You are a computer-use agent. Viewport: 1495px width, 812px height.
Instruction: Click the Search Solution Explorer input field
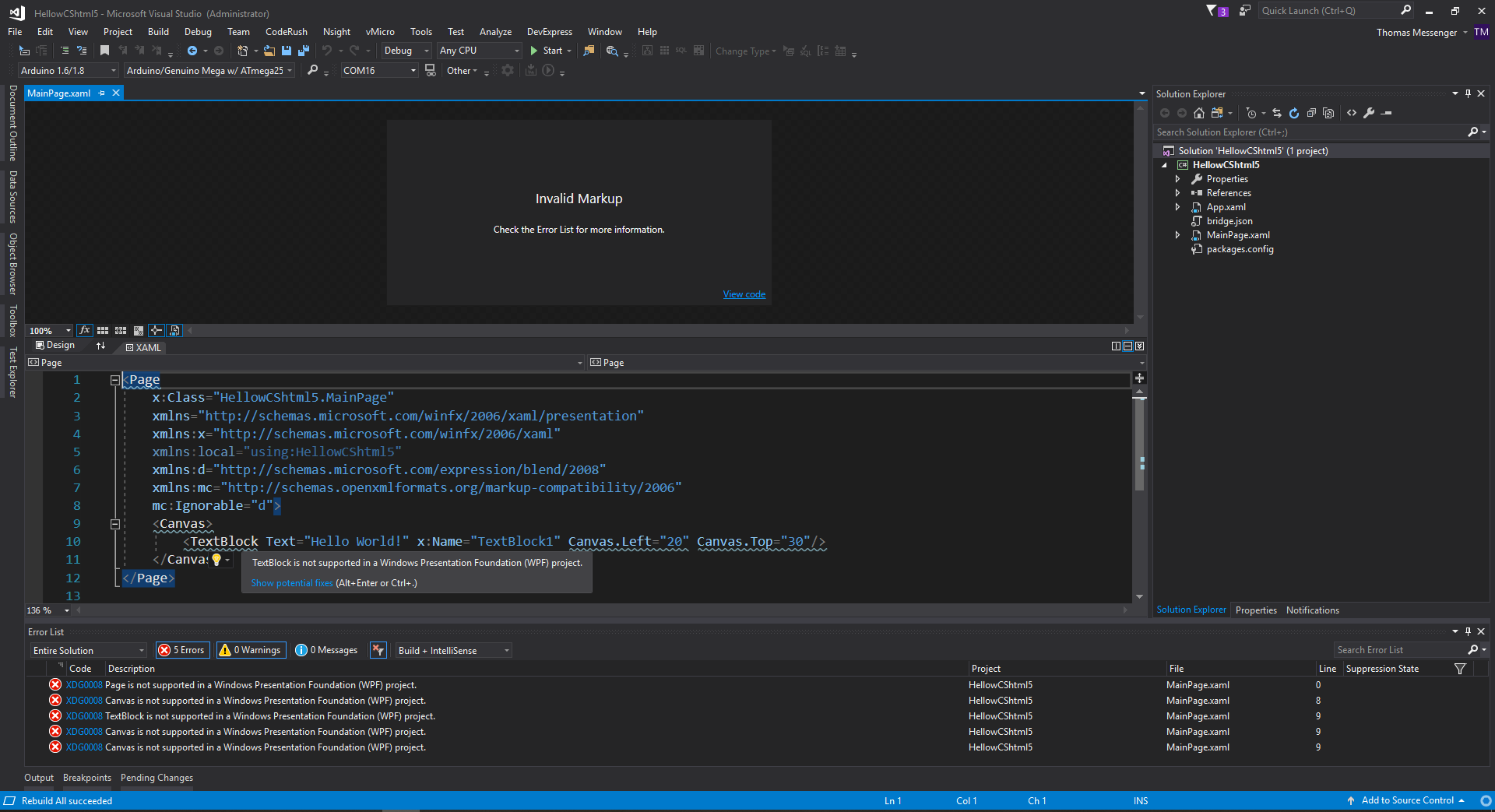pos(1308,132)
